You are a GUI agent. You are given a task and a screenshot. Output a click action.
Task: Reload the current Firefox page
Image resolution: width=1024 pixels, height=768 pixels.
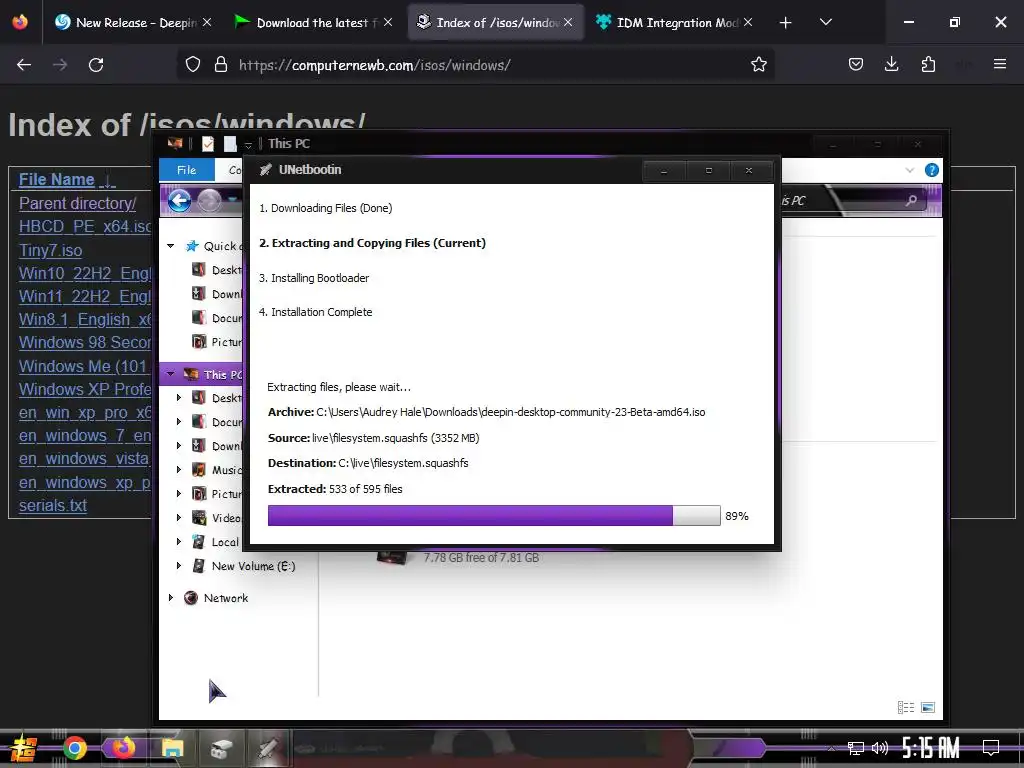[96, 65]
